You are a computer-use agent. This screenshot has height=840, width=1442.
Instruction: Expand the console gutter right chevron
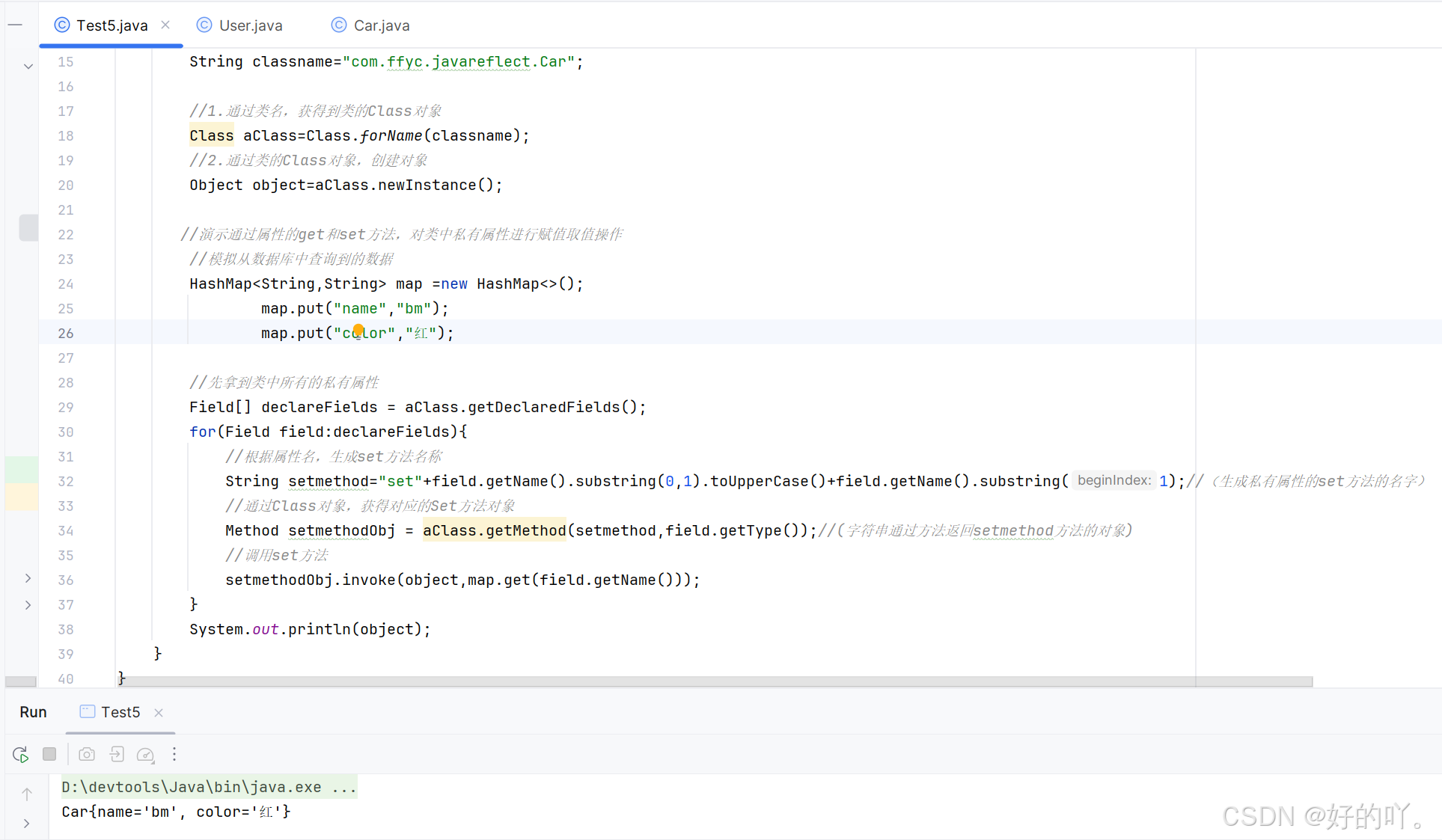tap(27, 824)
